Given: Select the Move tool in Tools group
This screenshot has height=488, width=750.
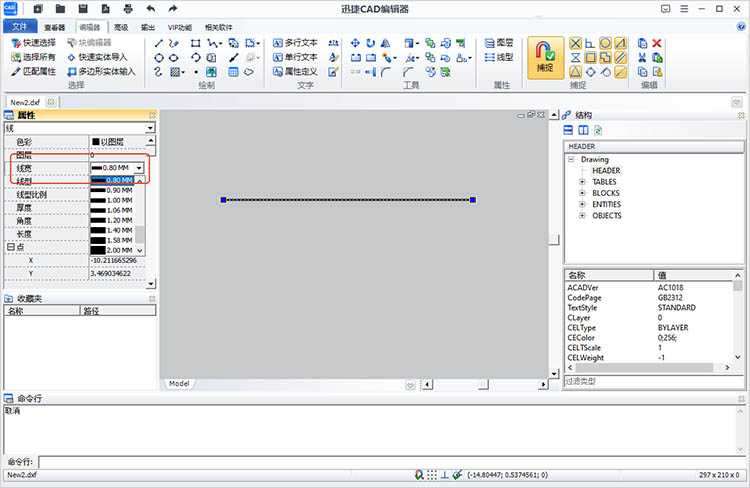Looking at the screenshot, I should tap(355, 44).
